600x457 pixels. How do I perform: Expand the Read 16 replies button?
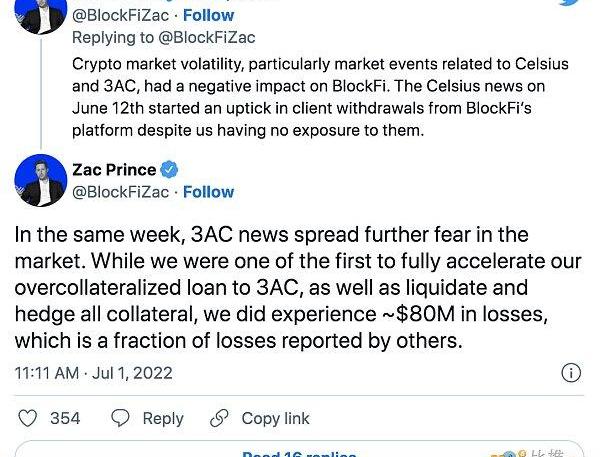tap(299, 452)
